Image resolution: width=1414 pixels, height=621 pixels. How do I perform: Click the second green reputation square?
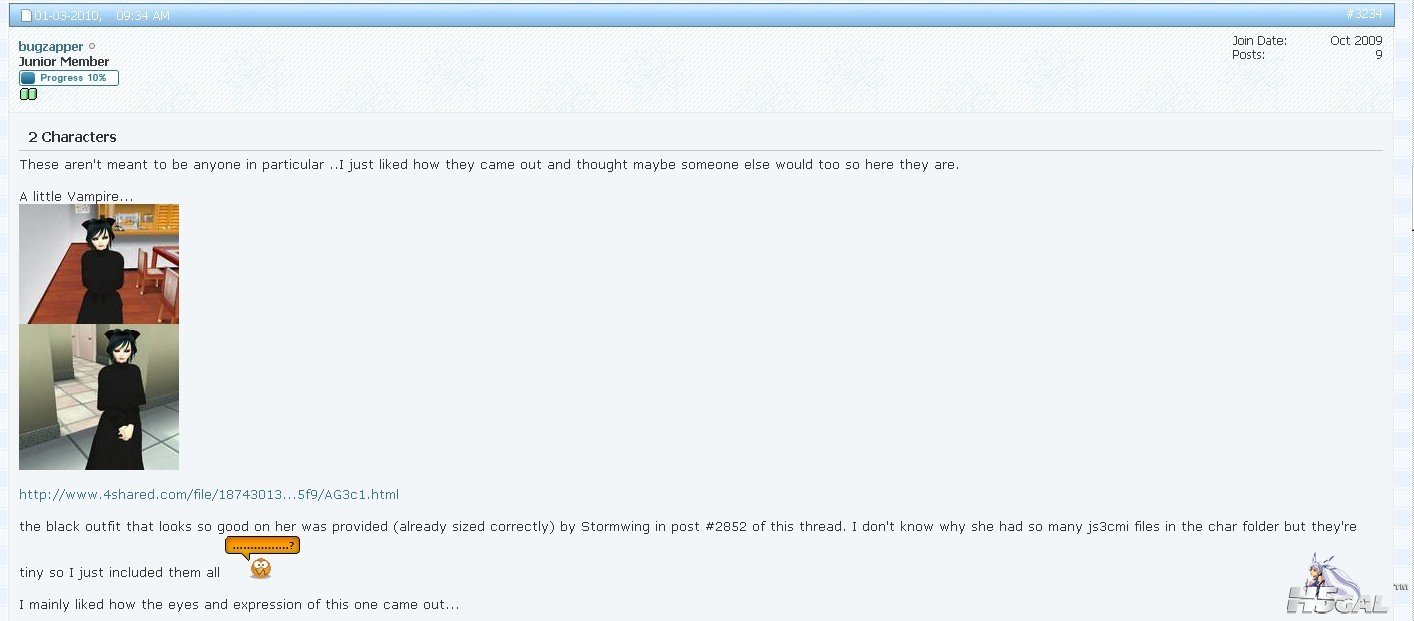tap(32, 94)
